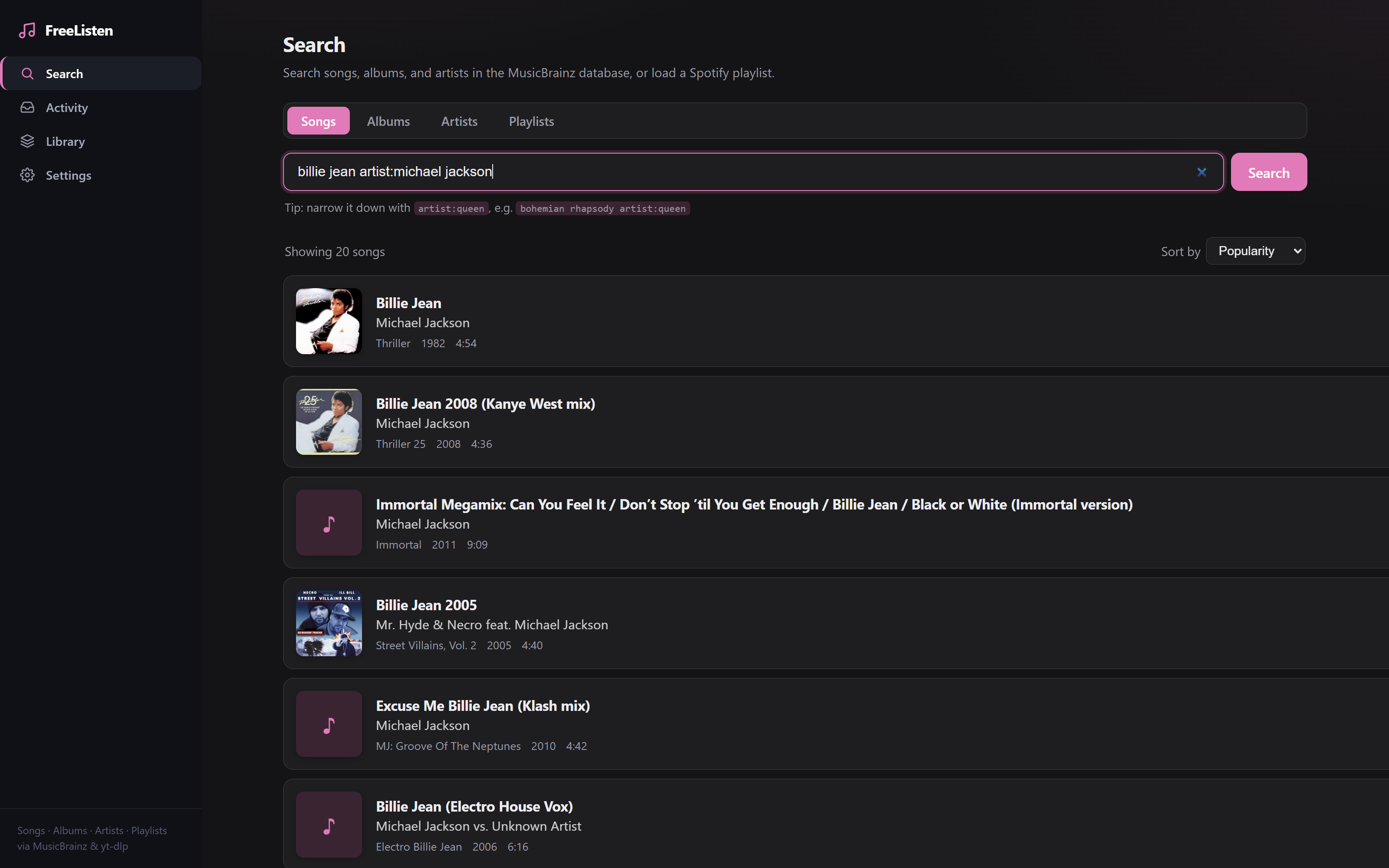
Task: Switch to the Playlists tab
Action: [x=531, y=121]
